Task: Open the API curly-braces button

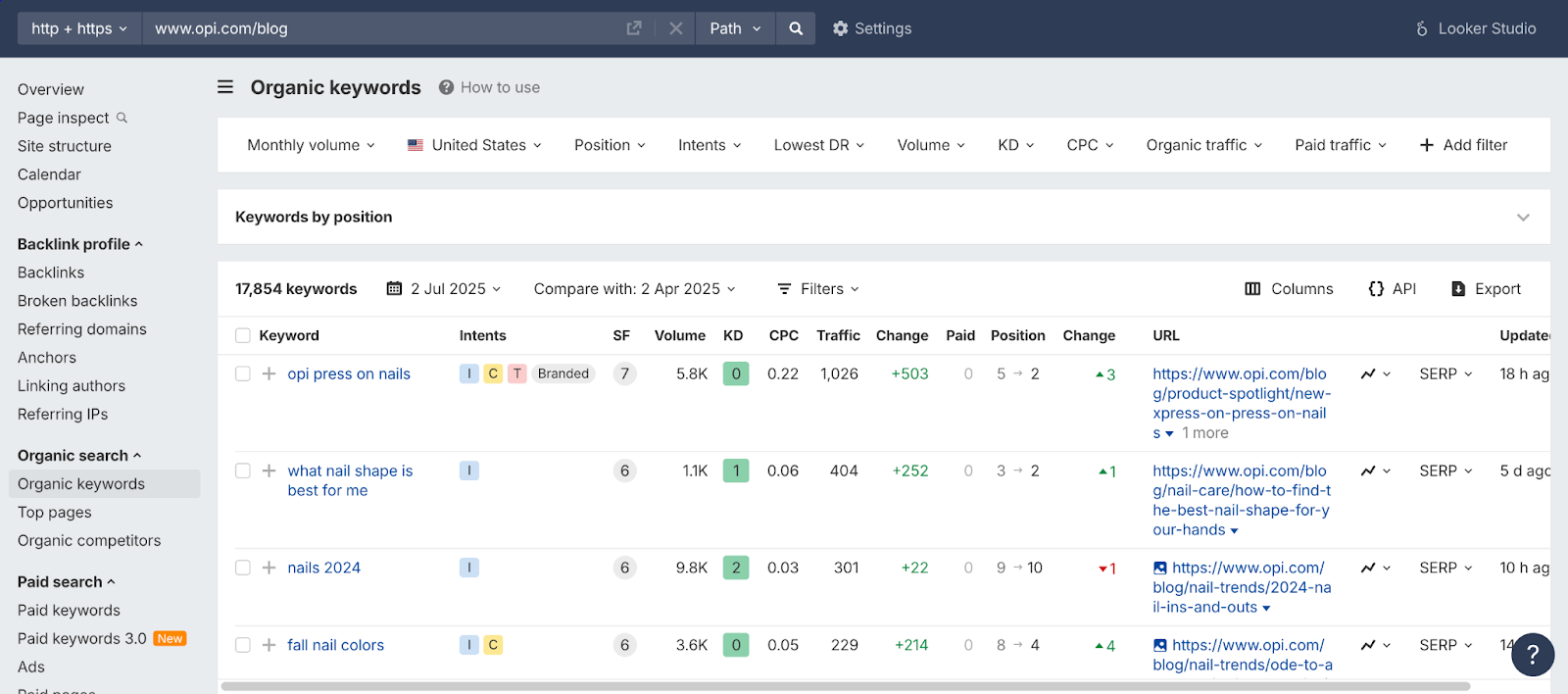Action: tap(1392, 289)
